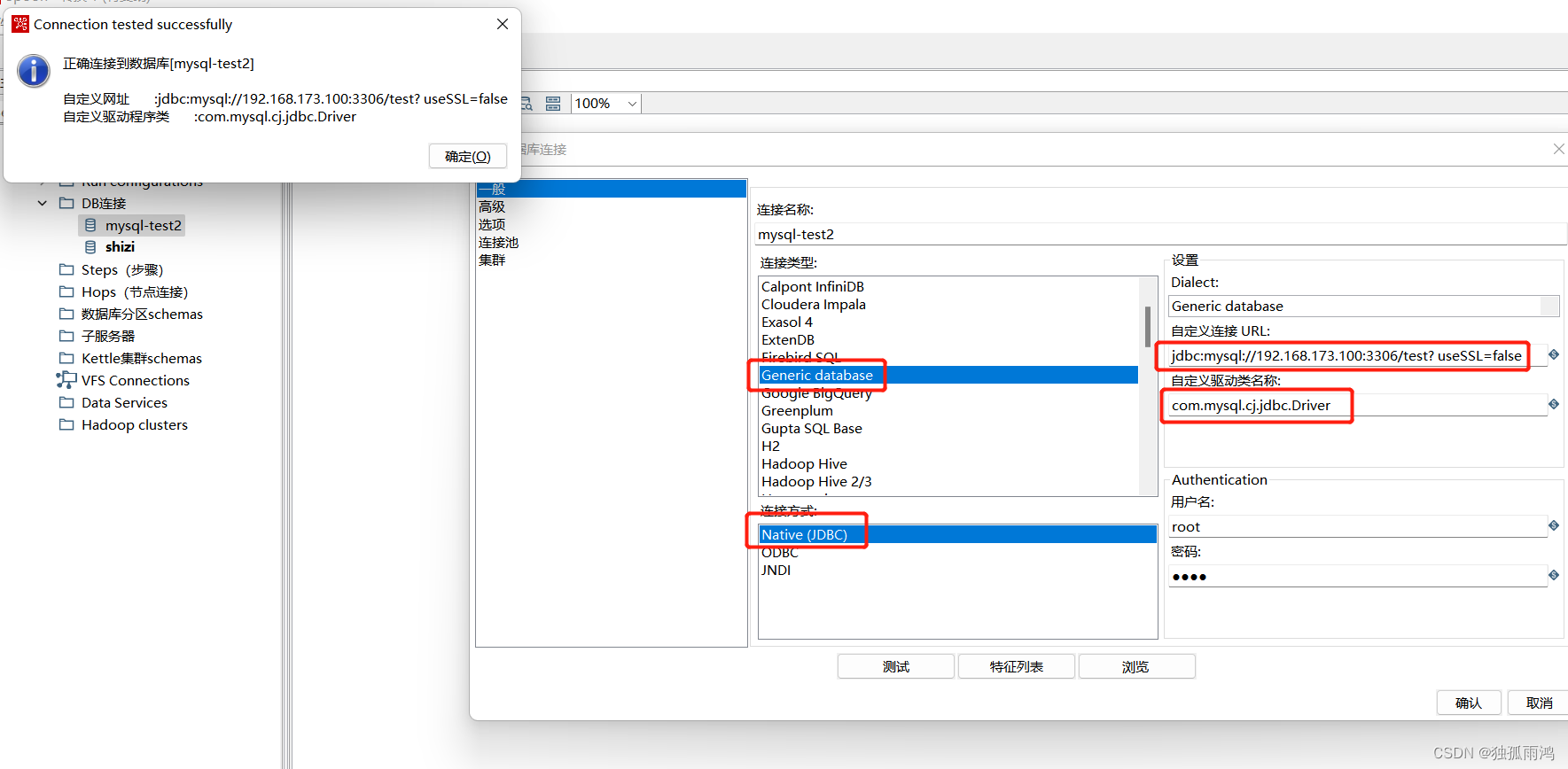Viewport: 1568px width, 769px height.
Task: Click the connection type list scrollbar
Action: coord(1148,326)
